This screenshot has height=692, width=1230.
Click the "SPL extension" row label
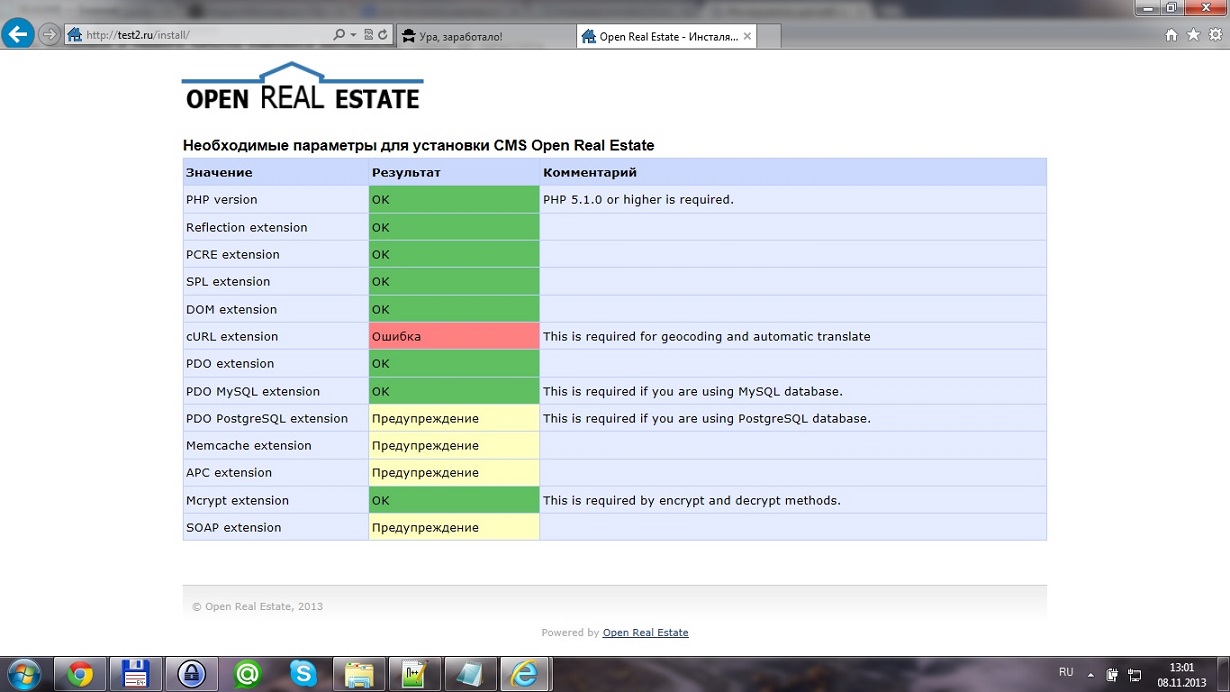tap(228, 282)
